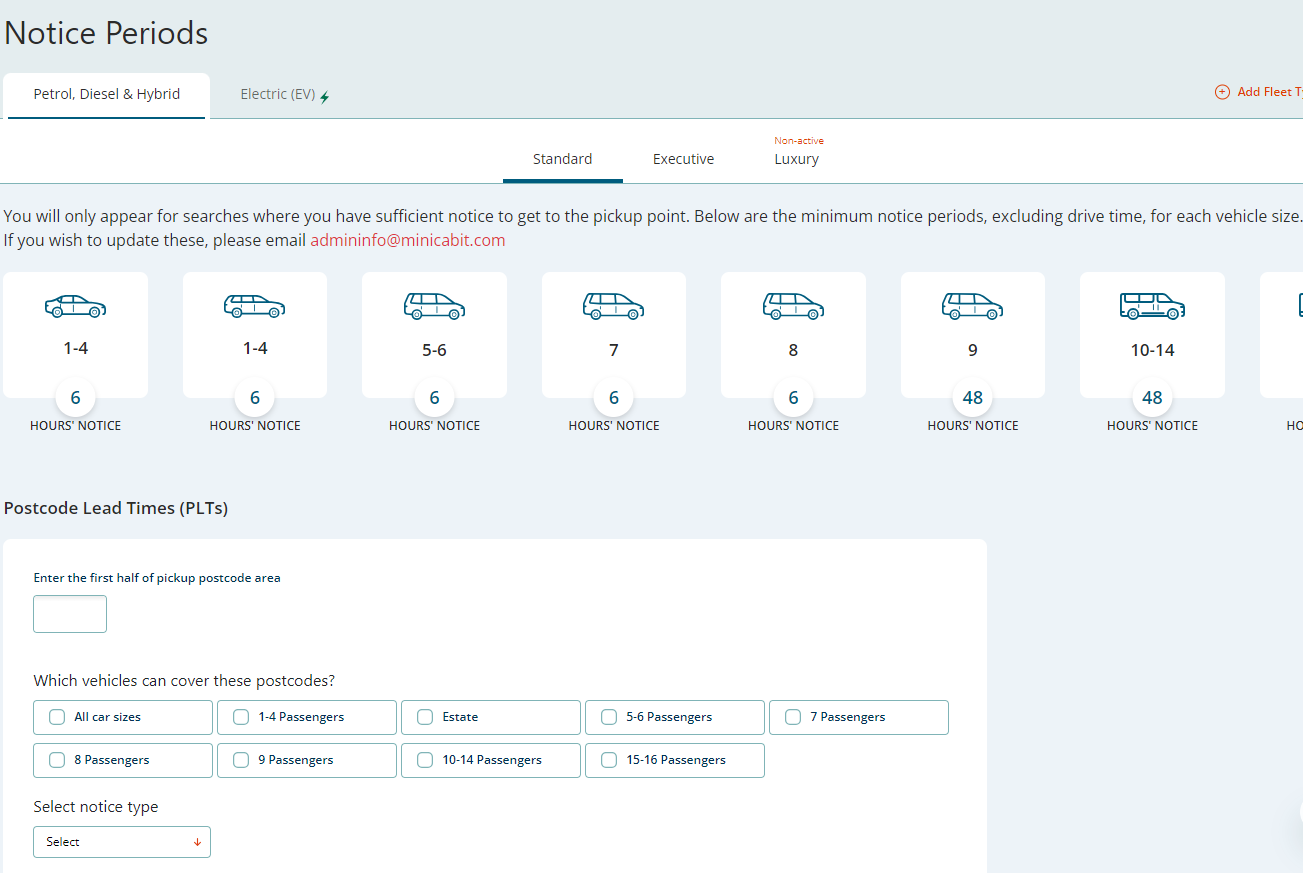Switch to Petrol, Diesel & Hybrid tab
1303x873 pixels.
107,95
